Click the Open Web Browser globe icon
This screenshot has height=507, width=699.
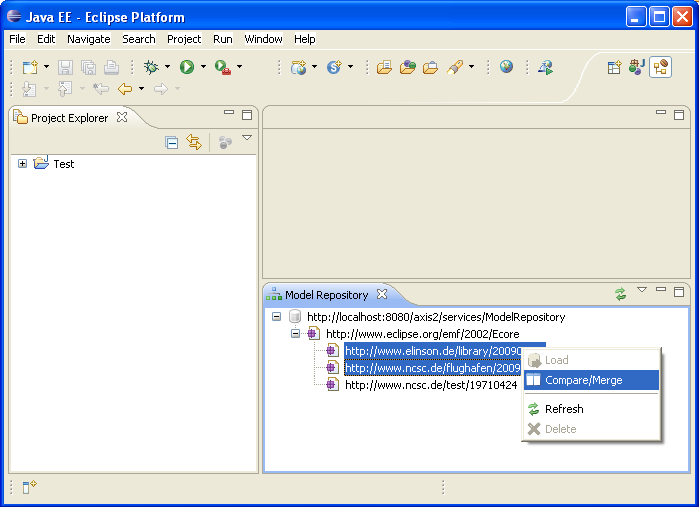click(x=506, y=67)
